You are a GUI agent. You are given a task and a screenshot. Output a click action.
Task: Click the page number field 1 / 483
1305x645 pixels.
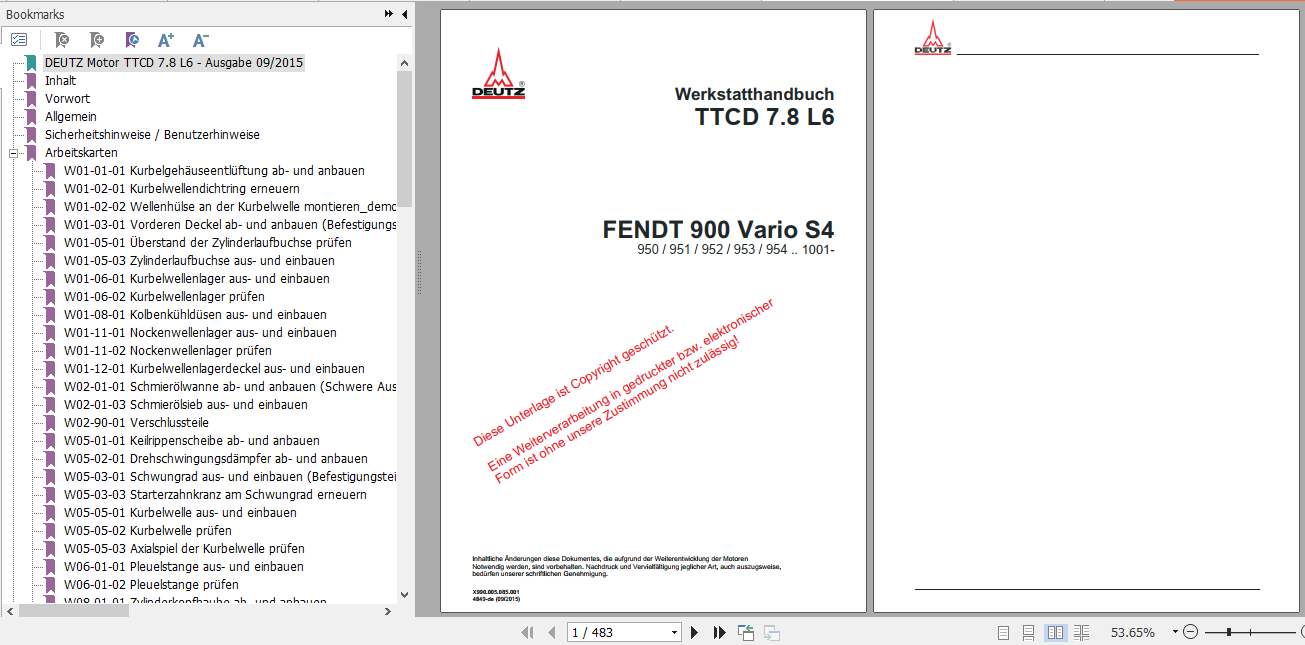coord(618,632)
